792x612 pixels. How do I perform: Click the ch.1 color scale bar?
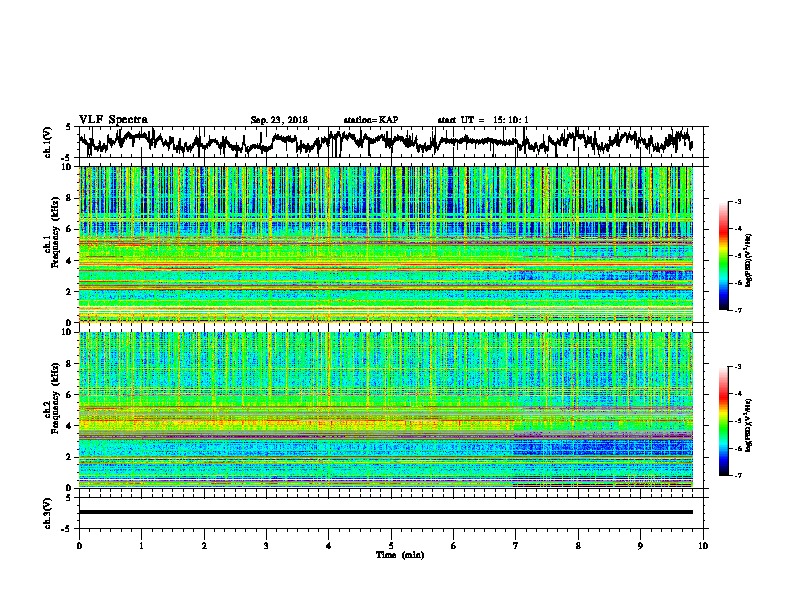tap(723, 256)
